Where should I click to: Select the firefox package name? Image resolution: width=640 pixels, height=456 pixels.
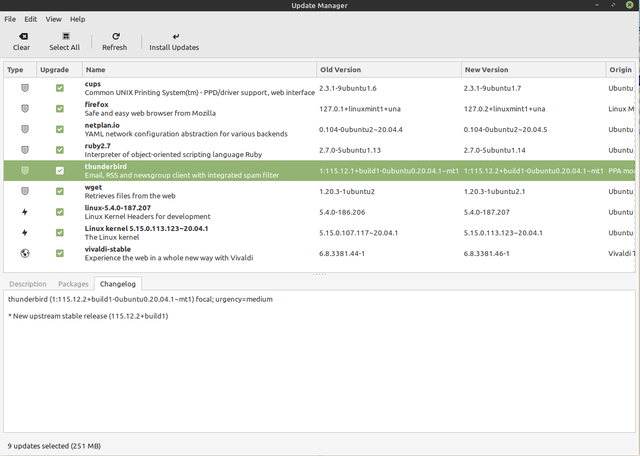pos(96,105)
